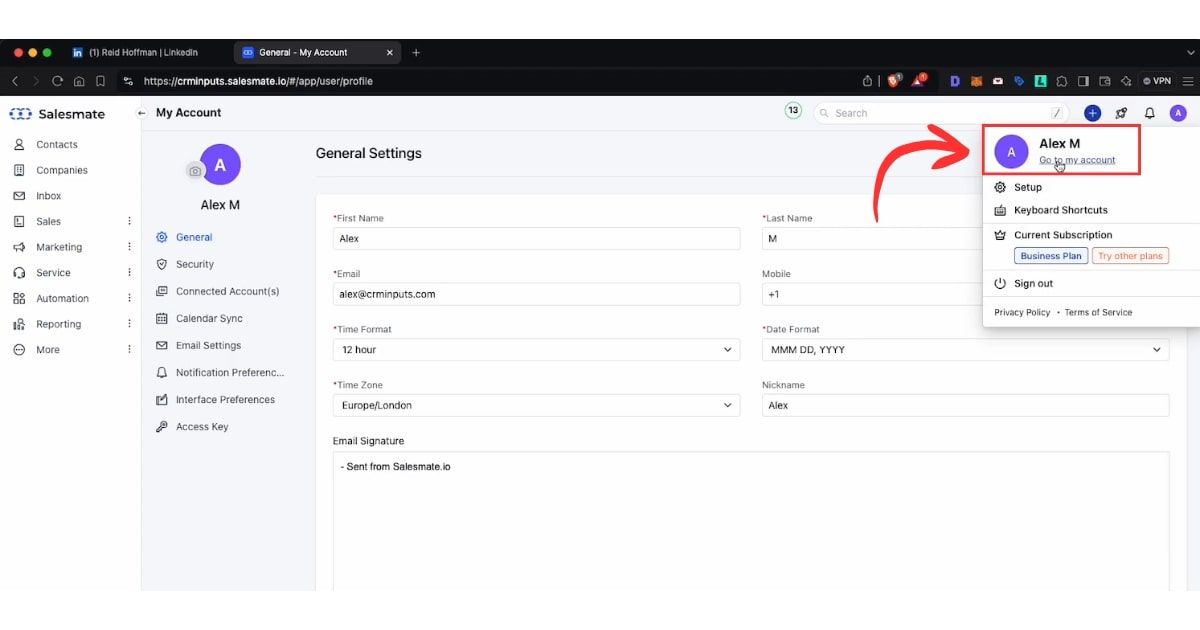Click the Business Plan button
1200x630 pixels.
coord(1051,256)
